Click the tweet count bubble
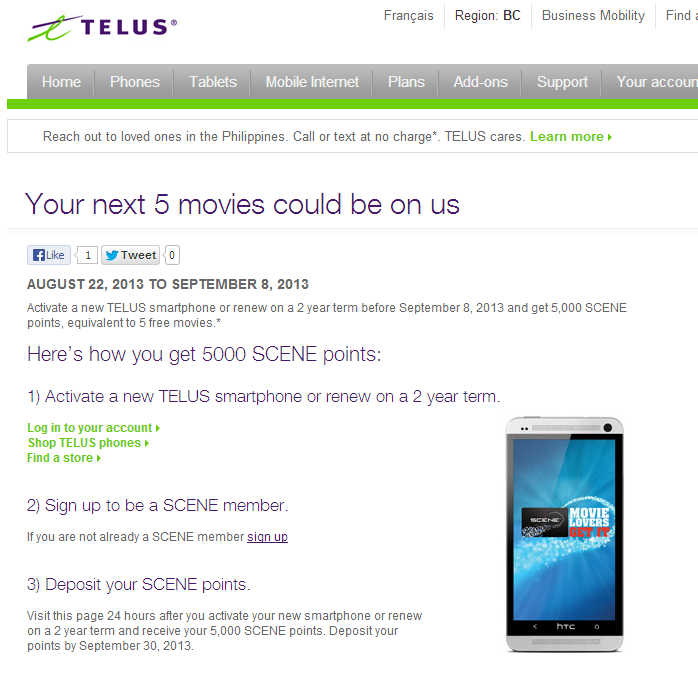The image size is (698, 673). [172, 255]
